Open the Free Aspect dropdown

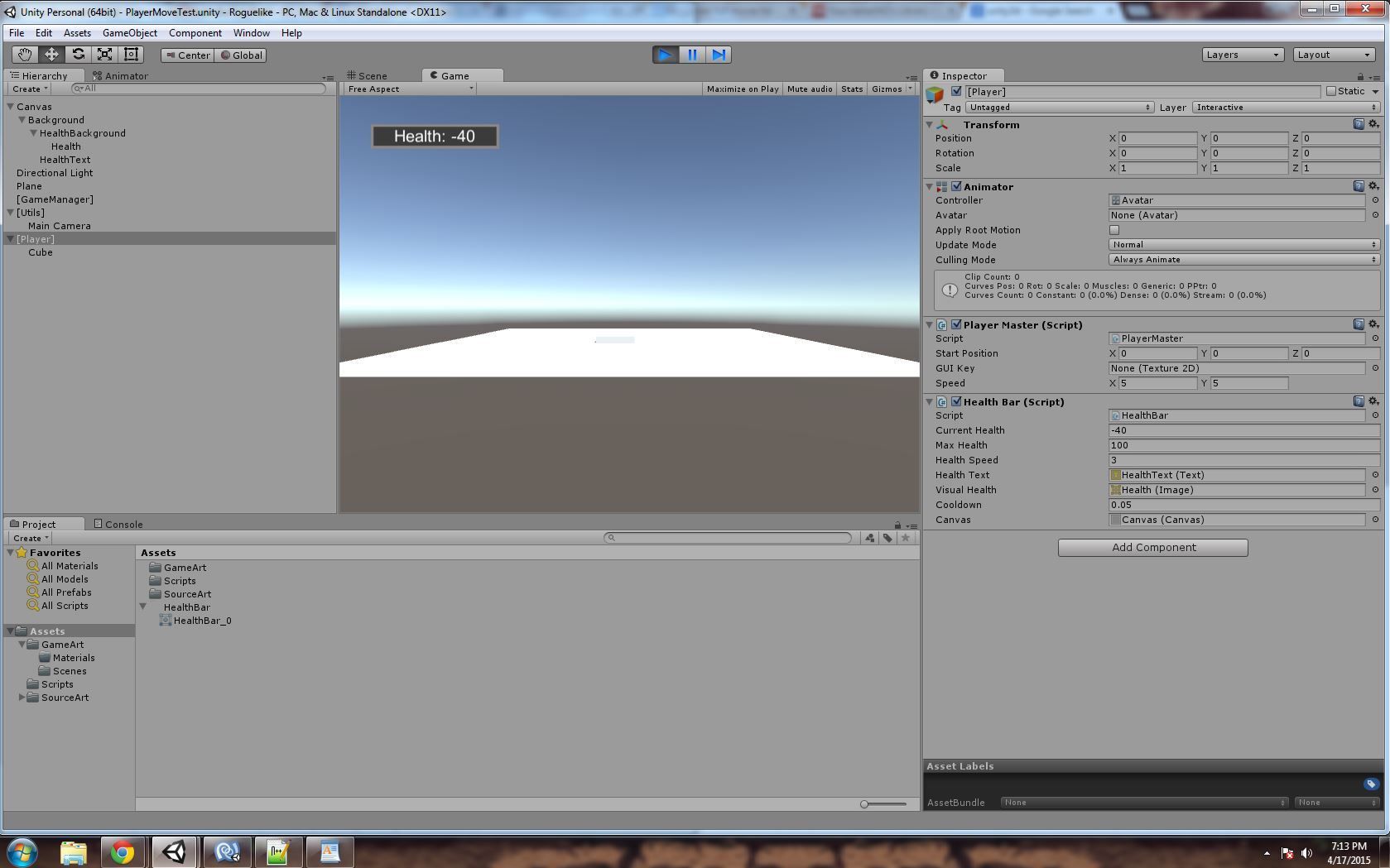click(411, 89)
